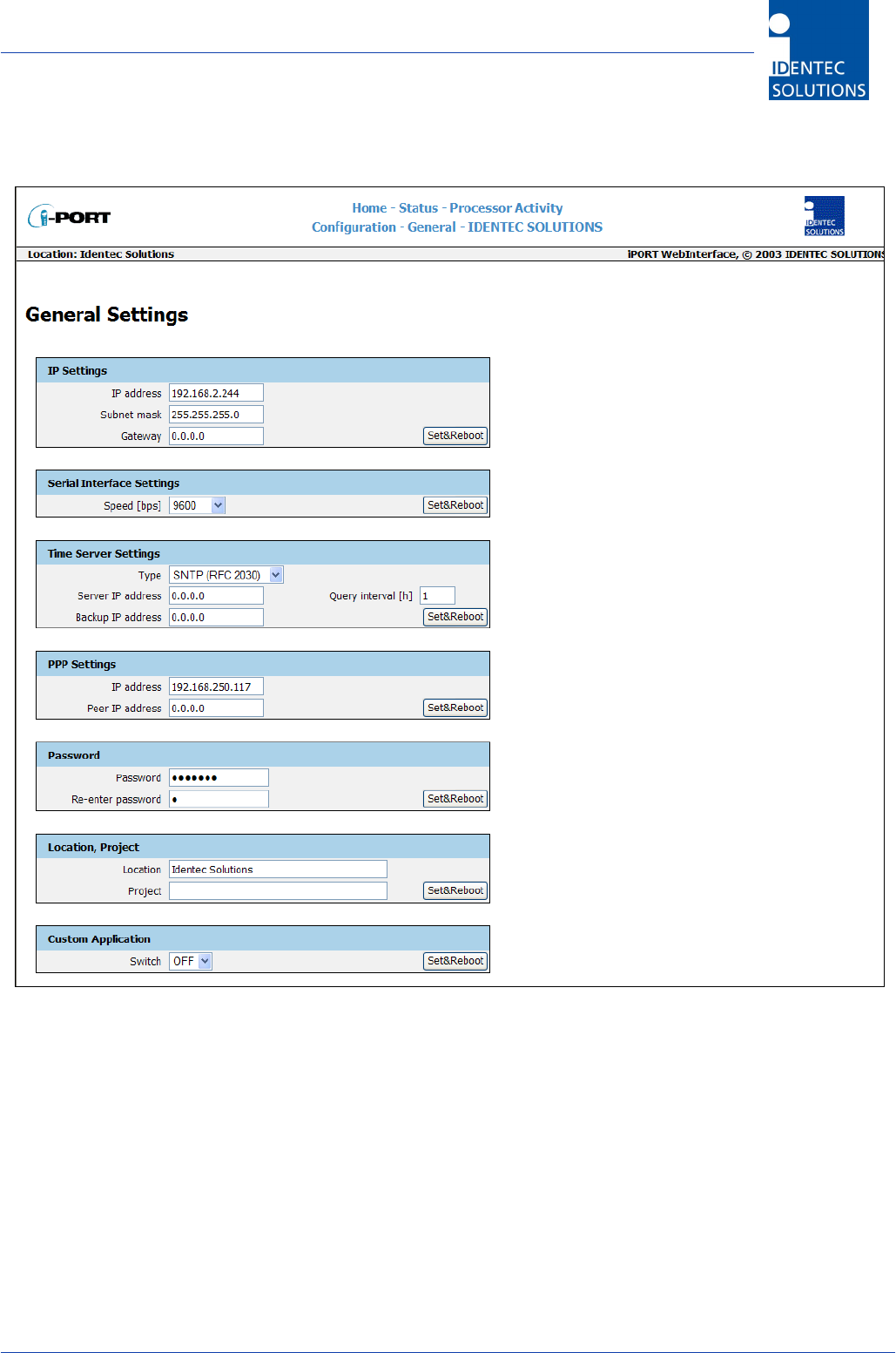896x1353 pixels.
Task: Click the large IDENTEC SOLUTIONS page logo
Action: 819,51
